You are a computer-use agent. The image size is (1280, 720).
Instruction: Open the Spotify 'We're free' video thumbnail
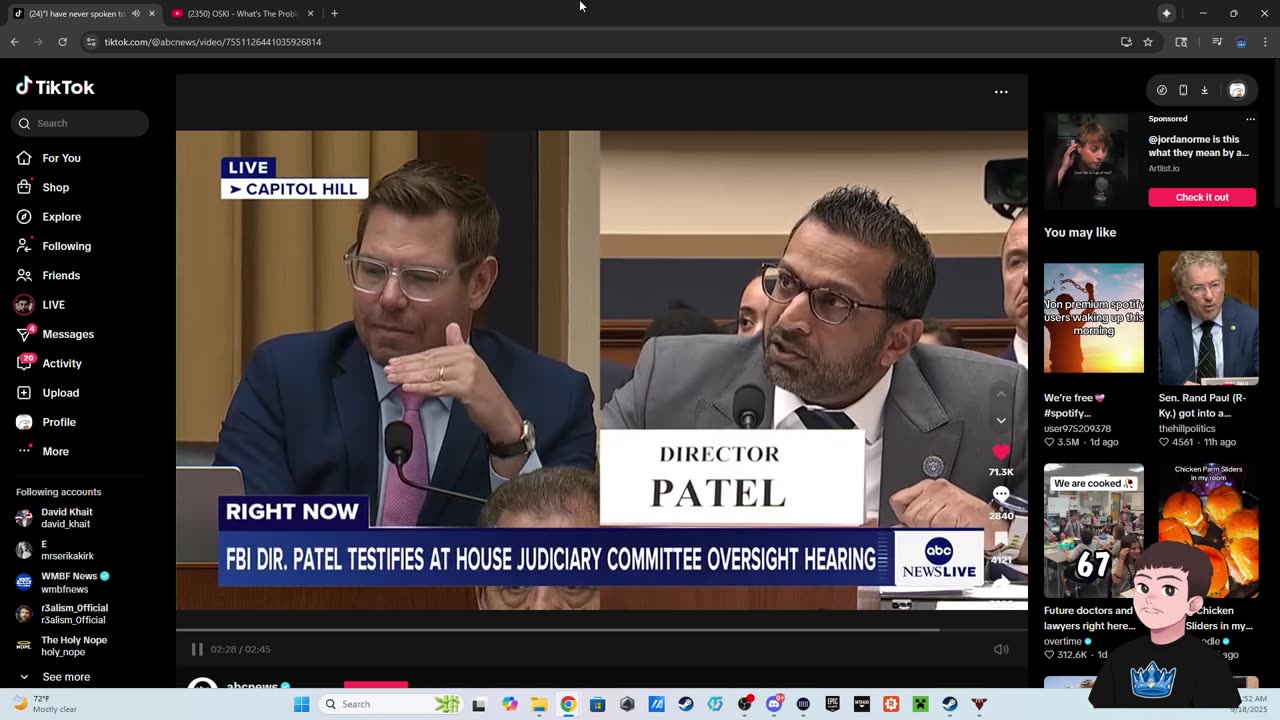(1094, 318)
